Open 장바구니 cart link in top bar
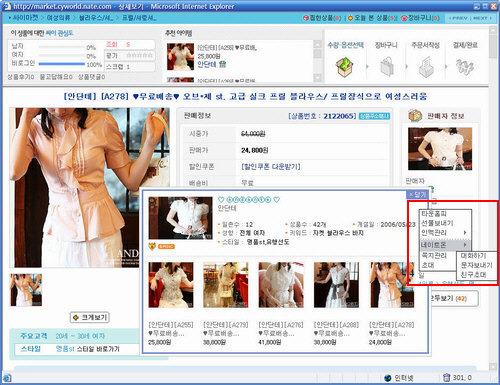Image resolution: width=500 pixels, height=385 pixels. click(420, 18)
